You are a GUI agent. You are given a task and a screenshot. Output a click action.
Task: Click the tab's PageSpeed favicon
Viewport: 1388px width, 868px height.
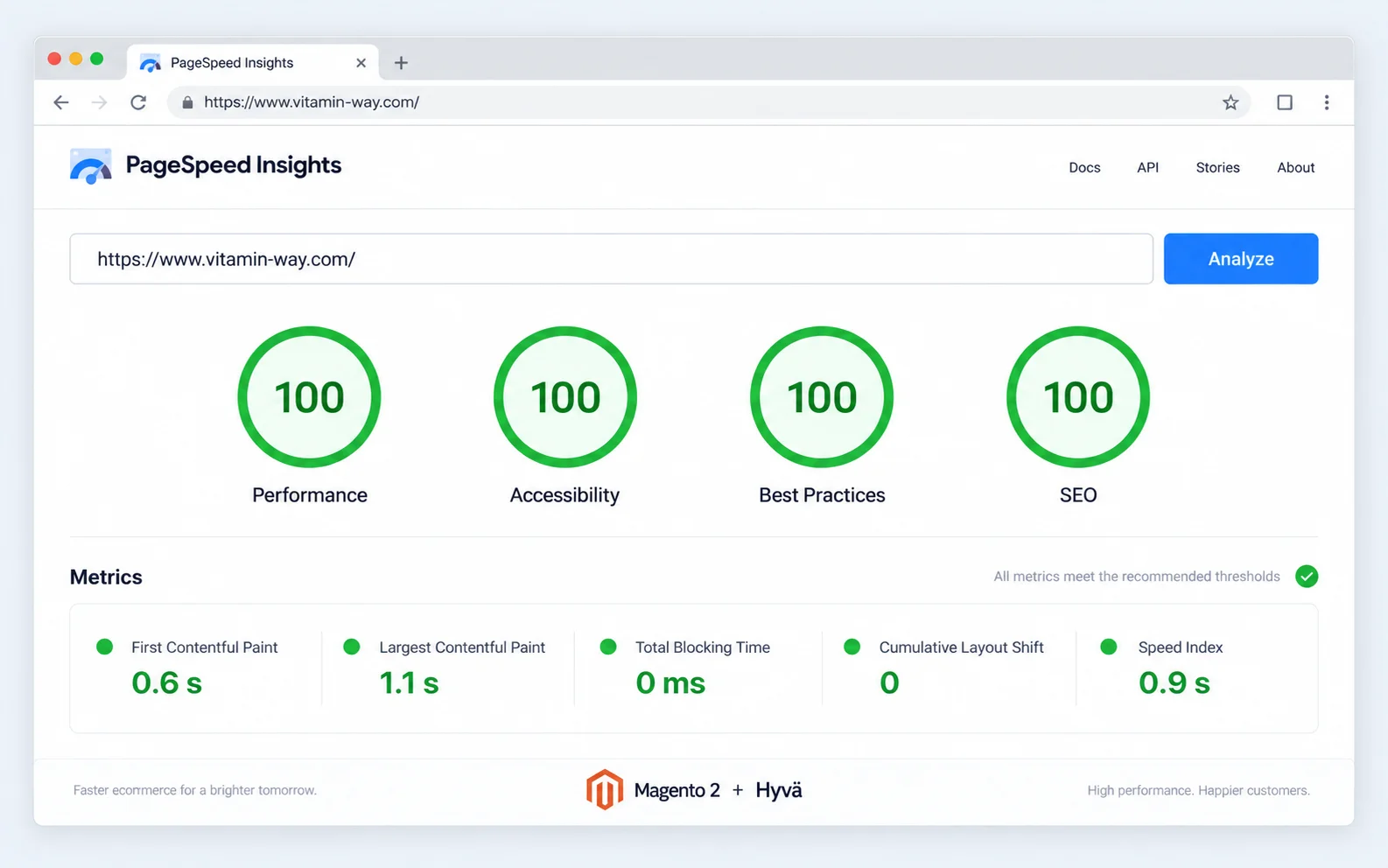151,63
